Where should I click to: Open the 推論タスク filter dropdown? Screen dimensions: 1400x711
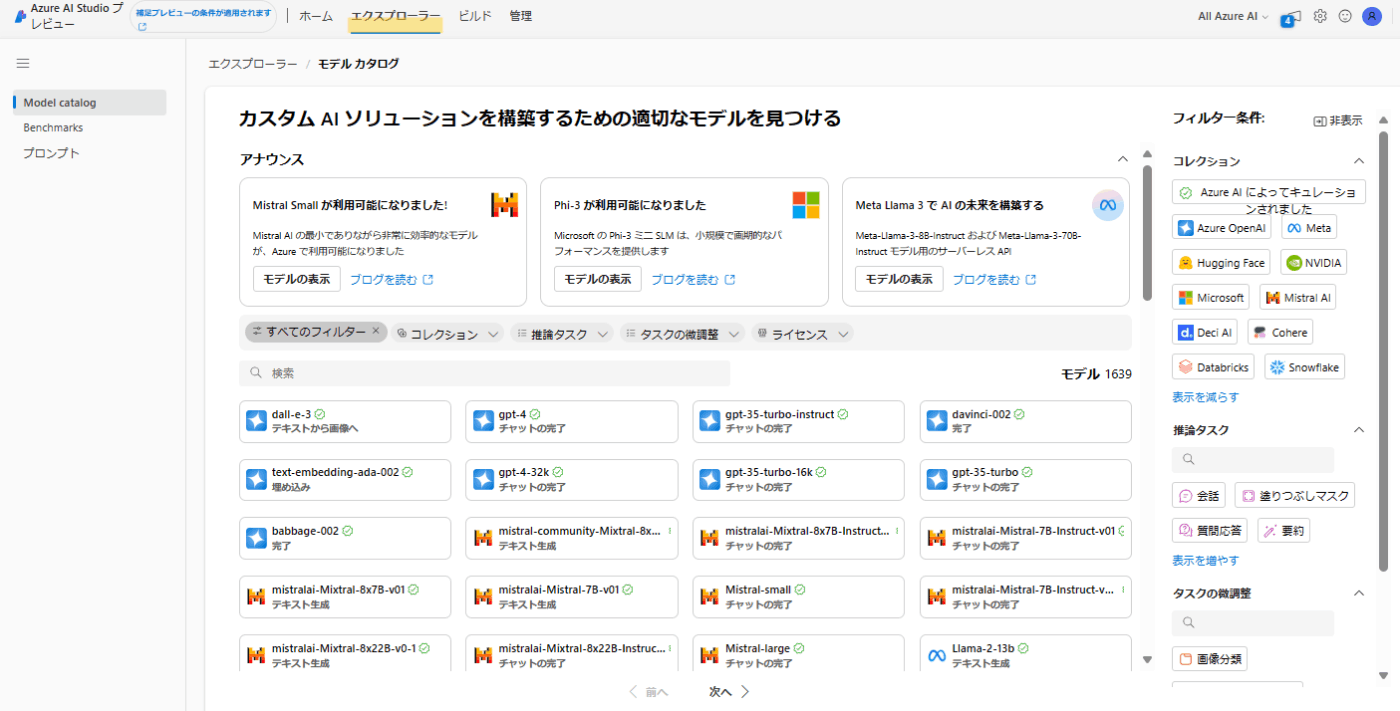tap(562, 334)
